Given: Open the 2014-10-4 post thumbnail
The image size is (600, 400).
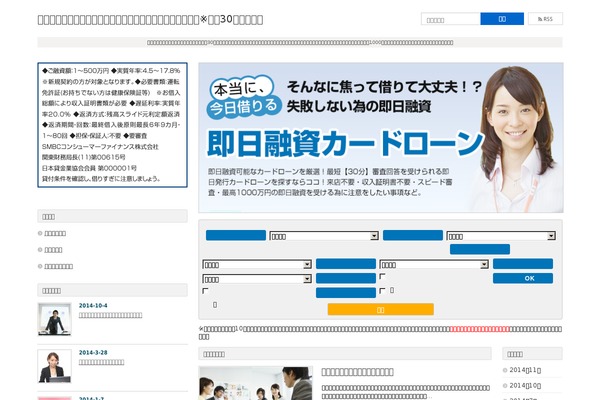Looking at the screenshot, I should point(54,319).
